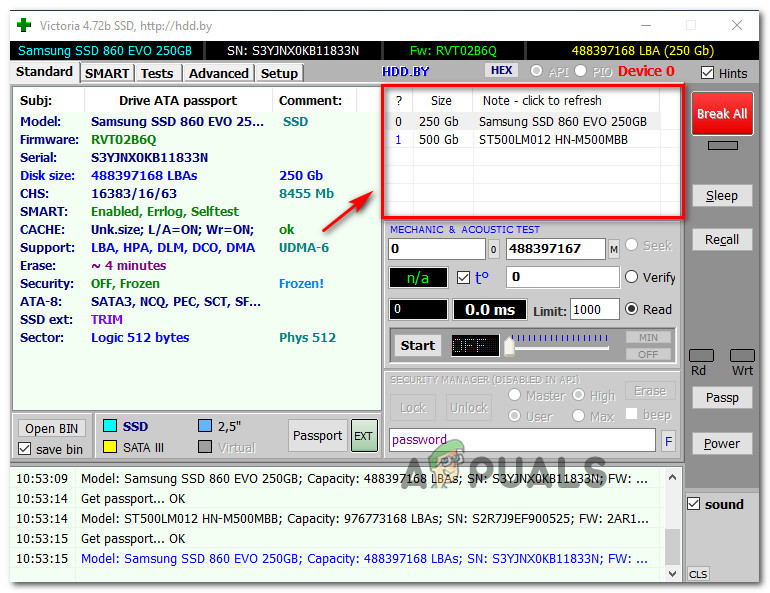
Task: Click the yellow SATA III color indicator
Action: [x=110, y=447]
